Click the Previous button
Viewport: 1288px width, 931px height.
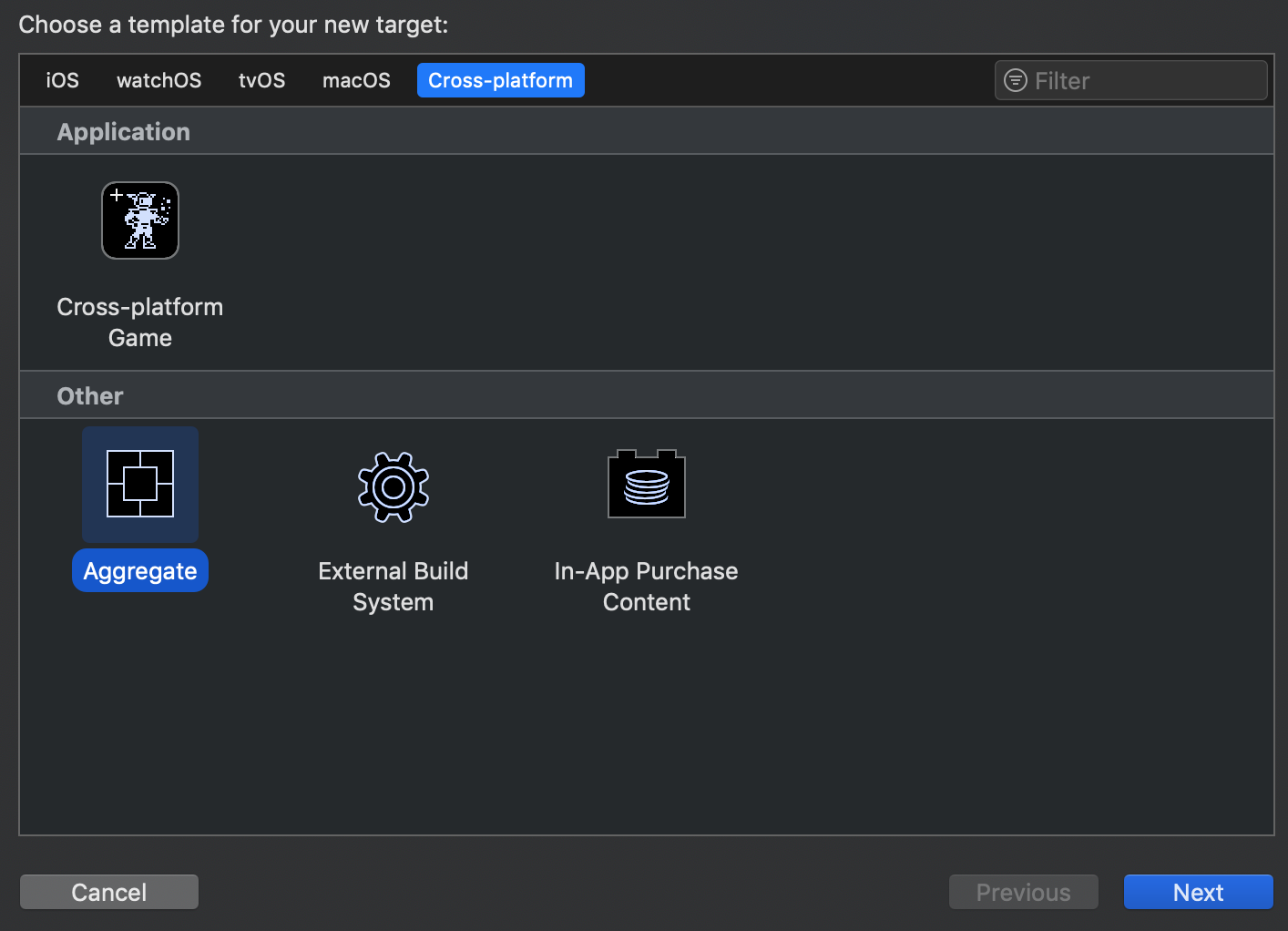coord(1023,892)
